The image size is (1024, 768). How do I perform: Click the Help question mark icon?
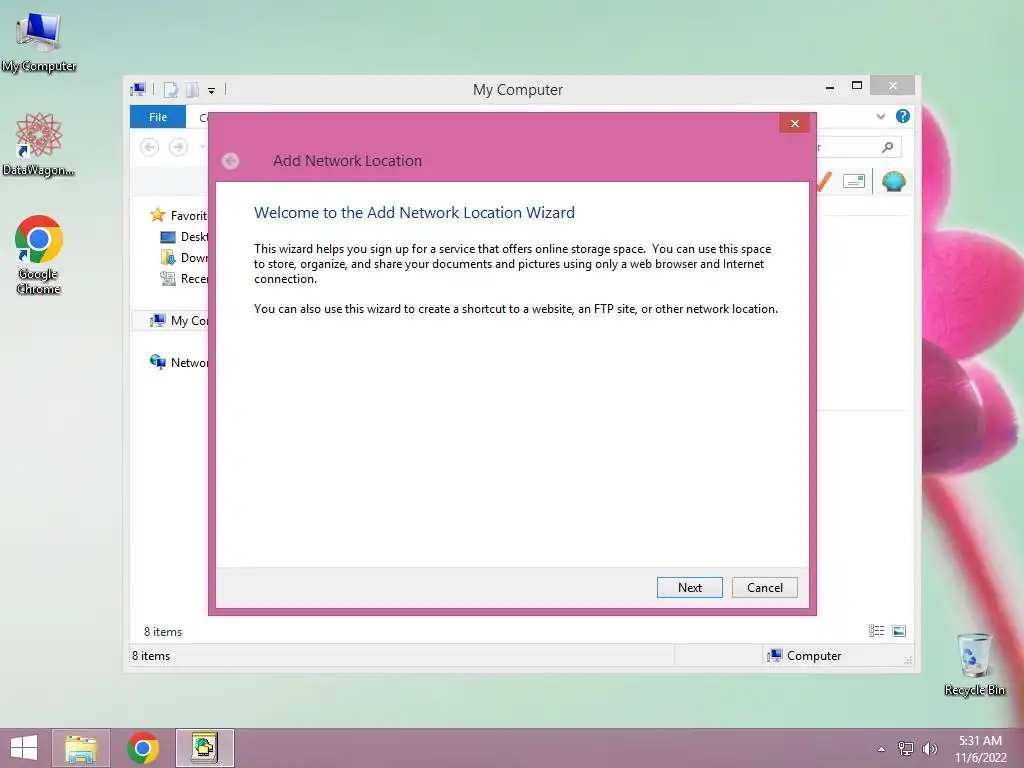(x=903, y=116)
